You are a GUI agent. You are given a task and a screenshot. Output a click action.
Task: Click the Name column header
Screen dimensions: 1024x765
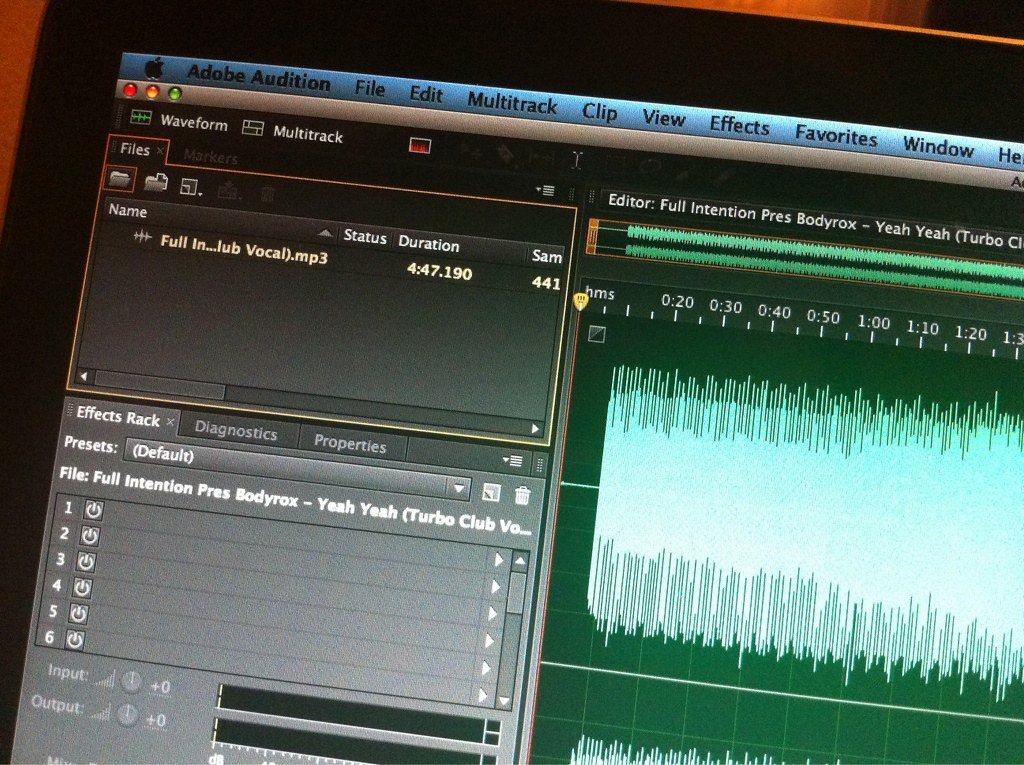[x=127, y=210]
